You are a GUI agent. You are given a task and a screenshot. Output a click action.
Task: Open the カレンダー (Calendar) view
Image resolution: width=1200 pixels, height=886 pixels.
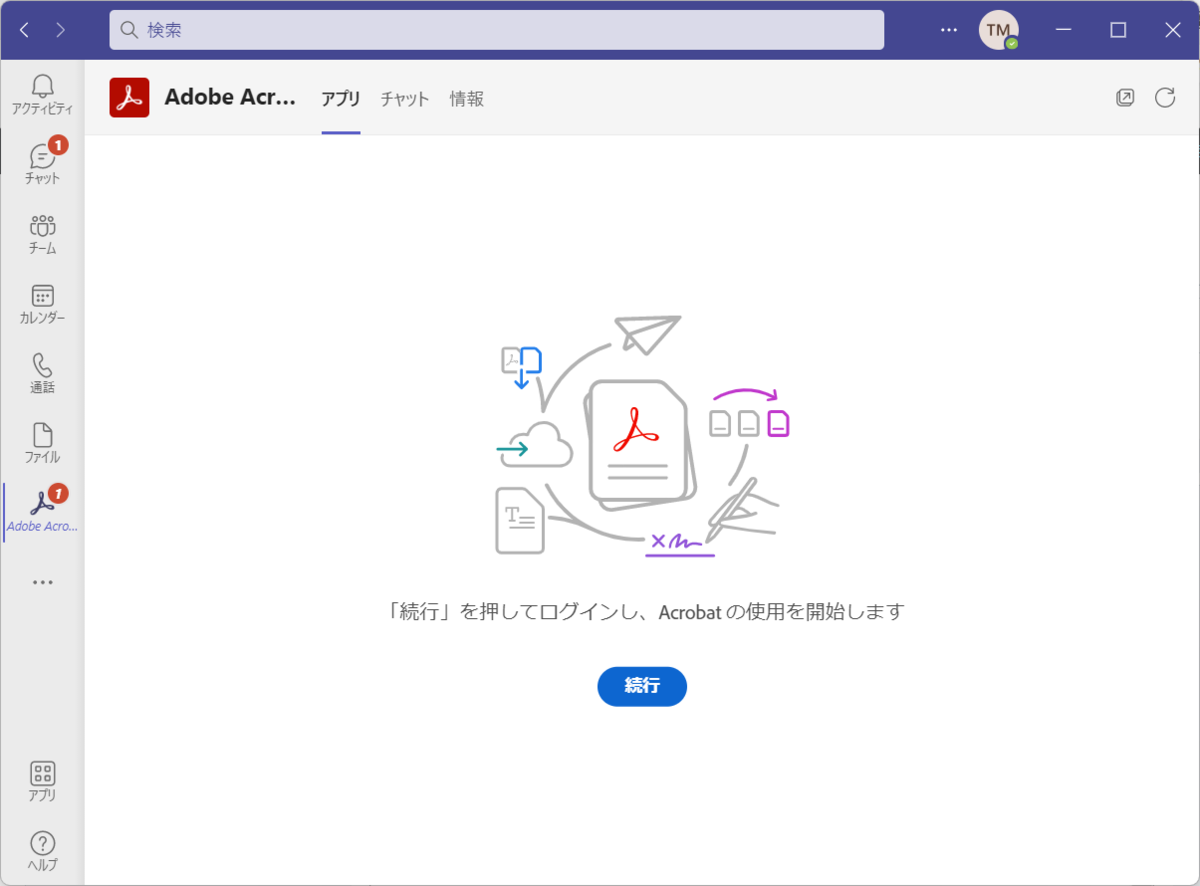42,304
